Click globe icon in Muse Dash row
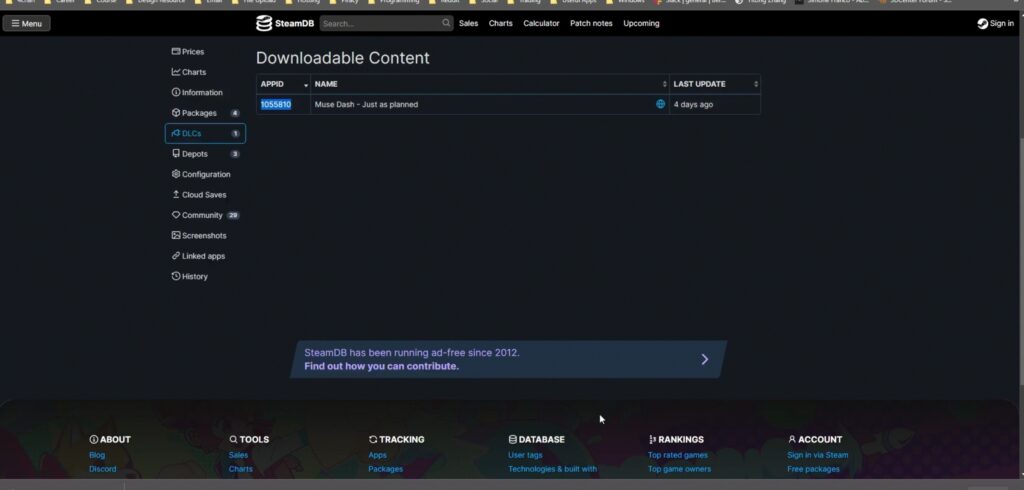Screen dimensions: 1024x490 pyautogui.click(x=660, y=104)
